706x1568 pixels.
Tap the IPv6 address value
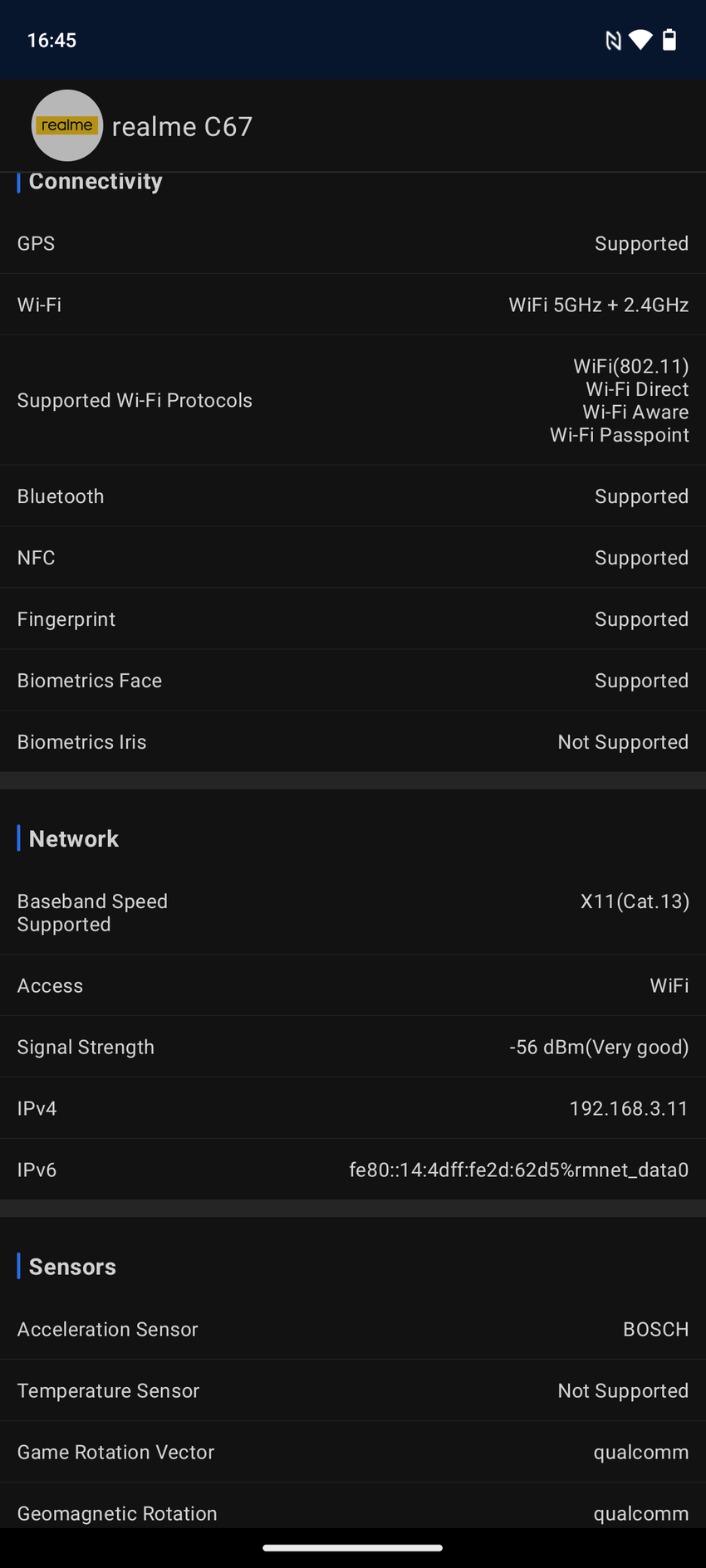coord(518,1170)
